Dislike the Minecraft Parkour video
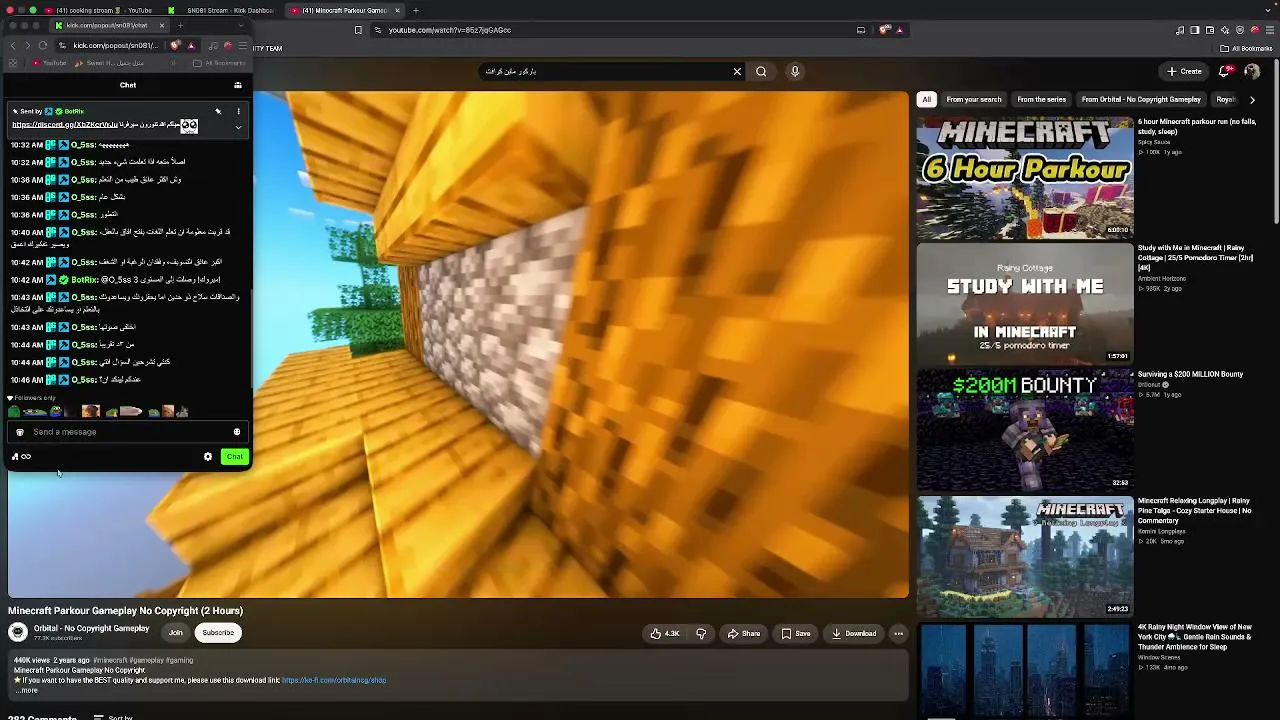The height and width of the screenshot is (720, 1280). (x=701, y=633)
